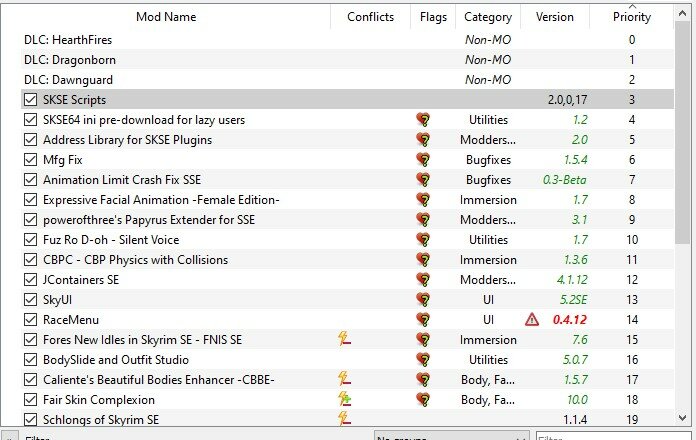
Task: Click the 0.3-Beta version cell
Action: click(564, 180)
